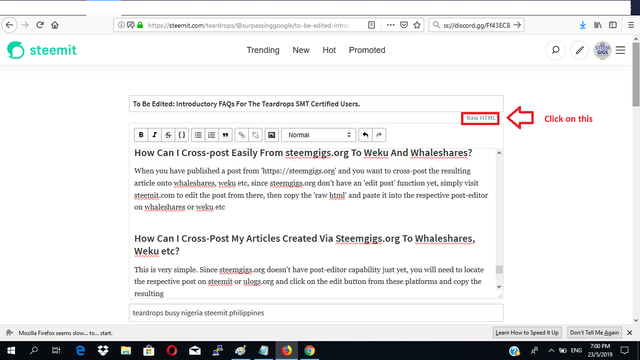The height and width of the screenshot is (360, 640).
Task: Add hyperlink using link icon
Action: pyautogui.click(x=242, y=135)
